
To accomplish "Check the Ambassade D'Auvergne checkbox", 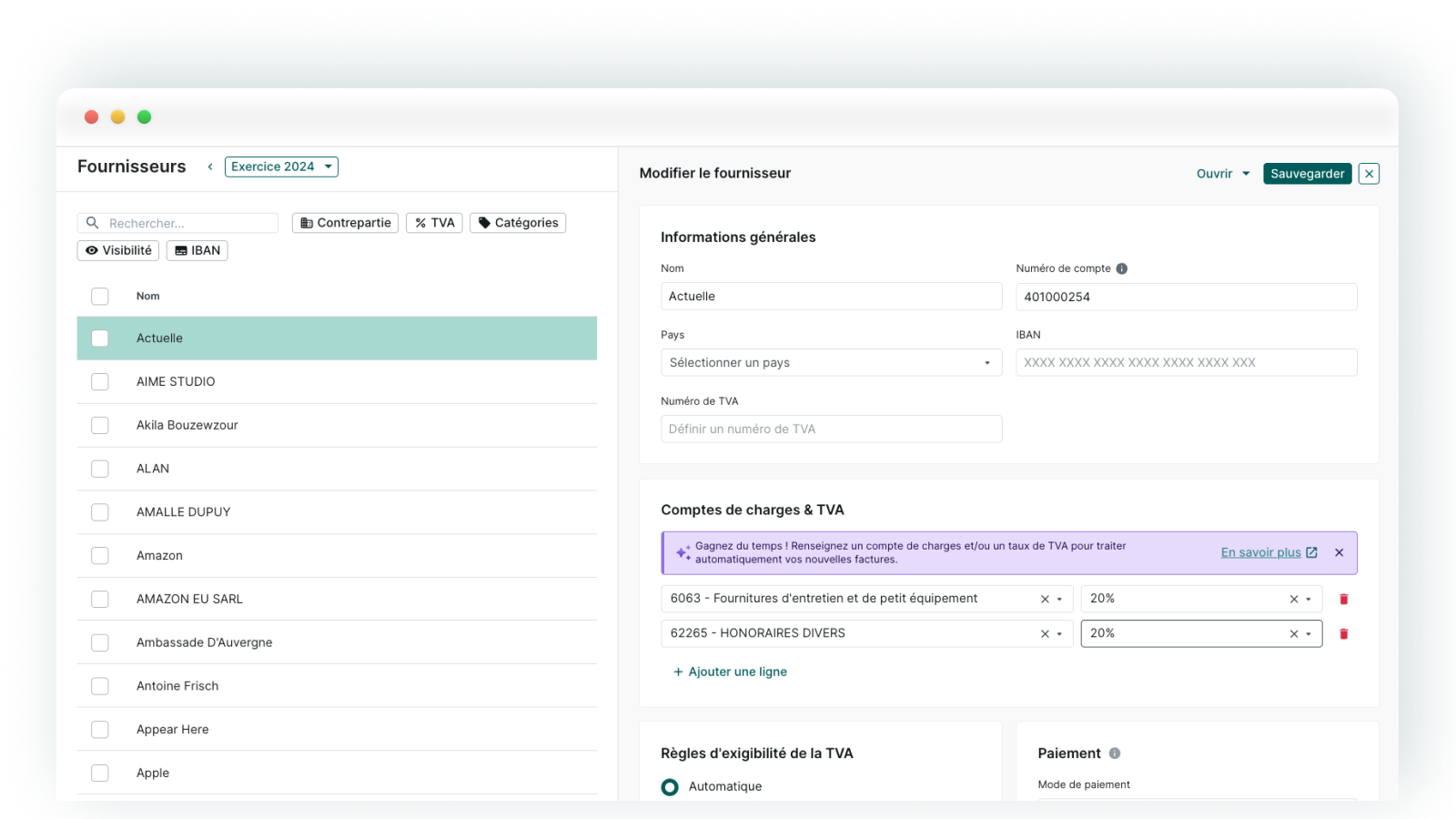I will pos(100,642).
